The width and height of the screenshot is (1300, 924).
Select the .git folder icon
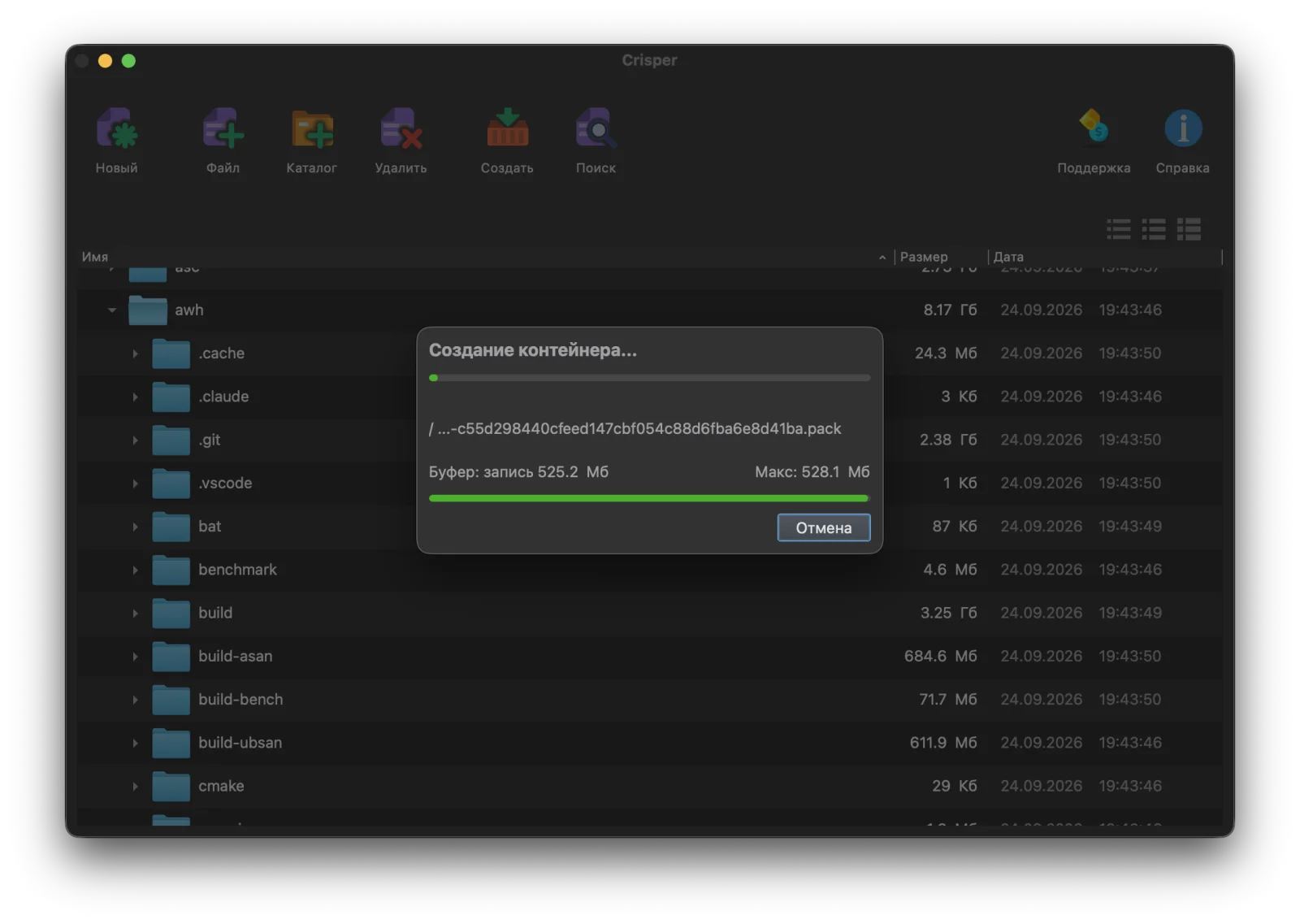click(171, 440)
